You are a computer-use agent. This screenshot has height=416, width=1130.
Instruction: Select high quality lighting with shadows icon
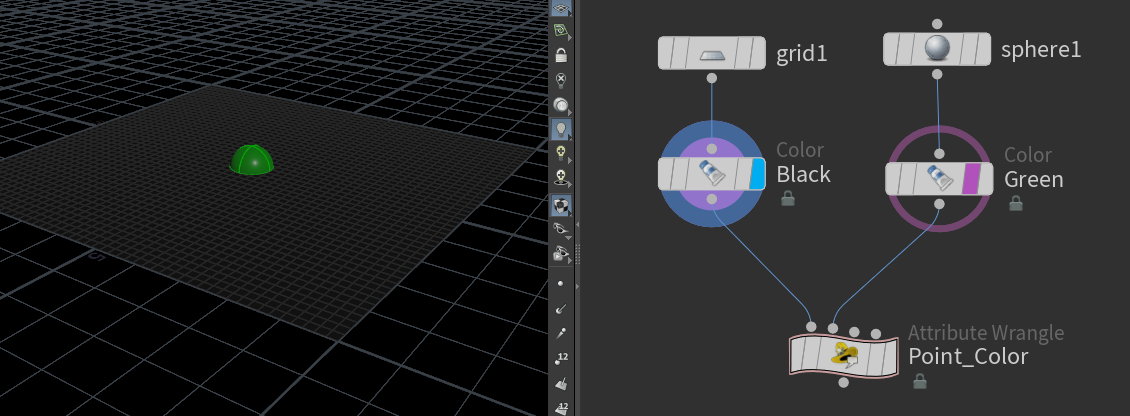coord(561,177)
